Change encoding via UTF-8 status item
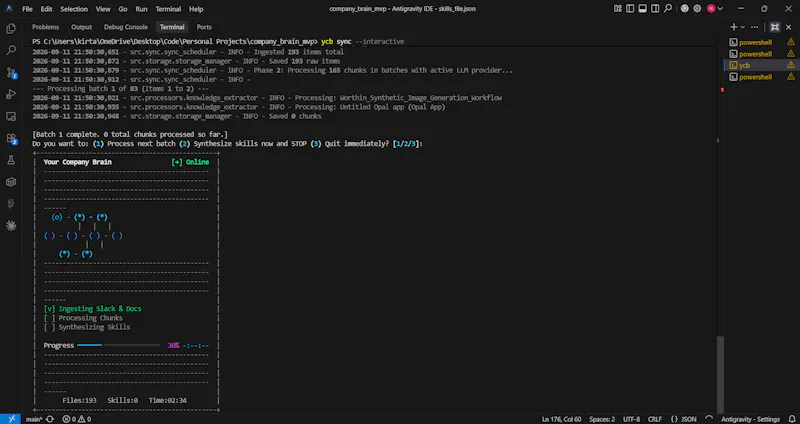 pos(631,419)
